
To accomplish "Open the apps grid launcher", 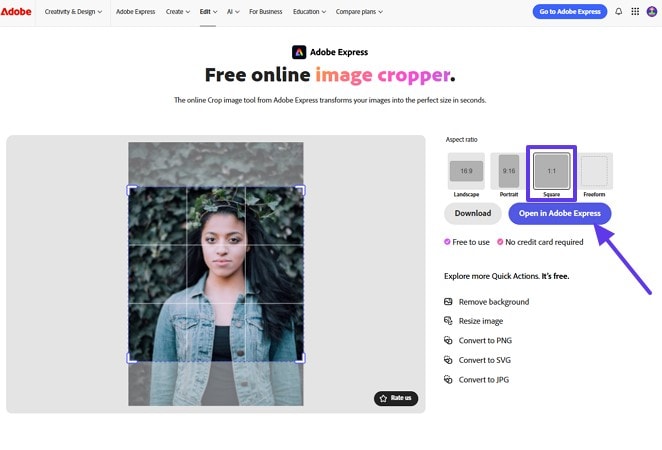I will point(635,11).
